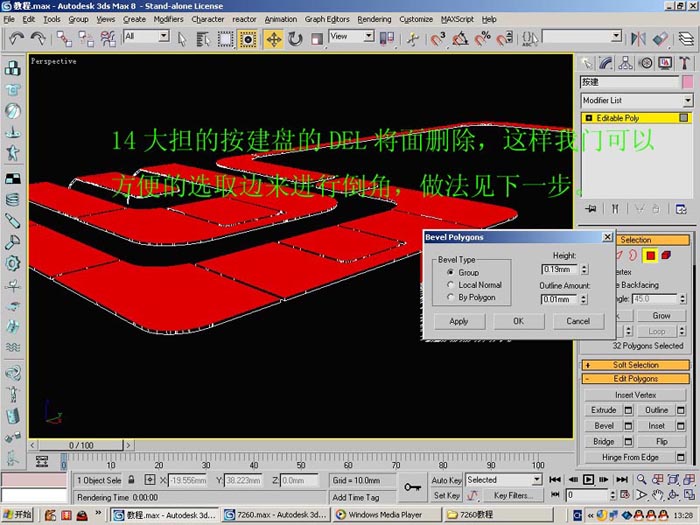Open the Graph Editors menu
700x525 pixels.
click(327, 19)
